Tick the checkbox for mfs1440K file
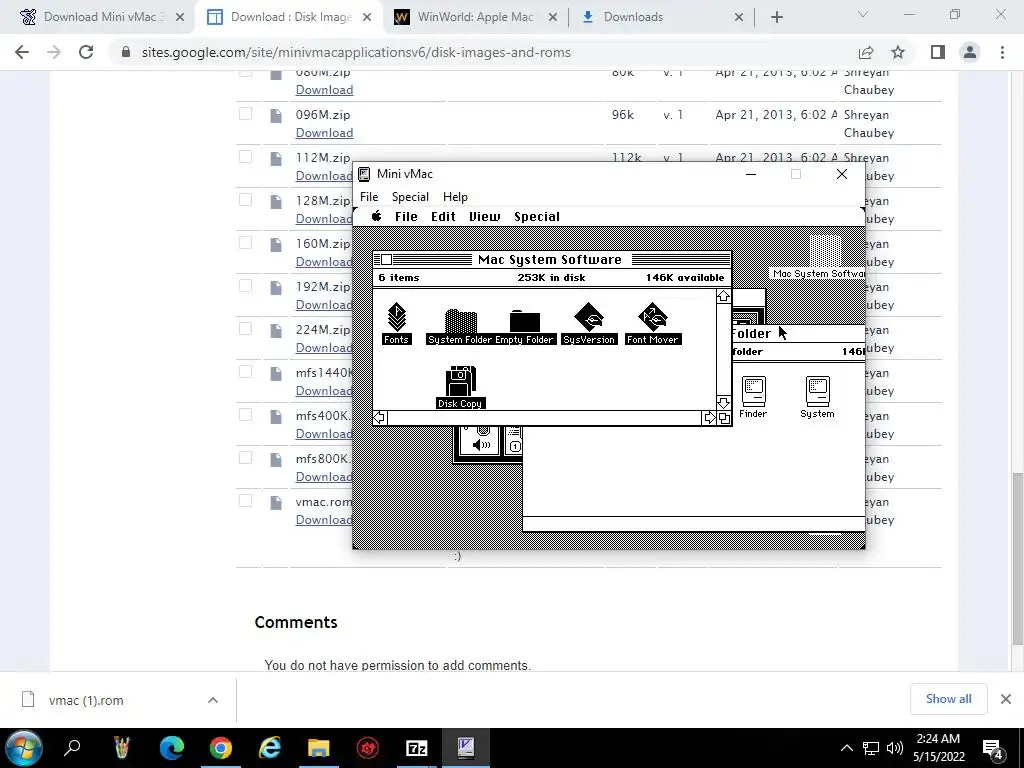Image resolution: width=1024 pixels, height=768 pixels. coord(246,372)
